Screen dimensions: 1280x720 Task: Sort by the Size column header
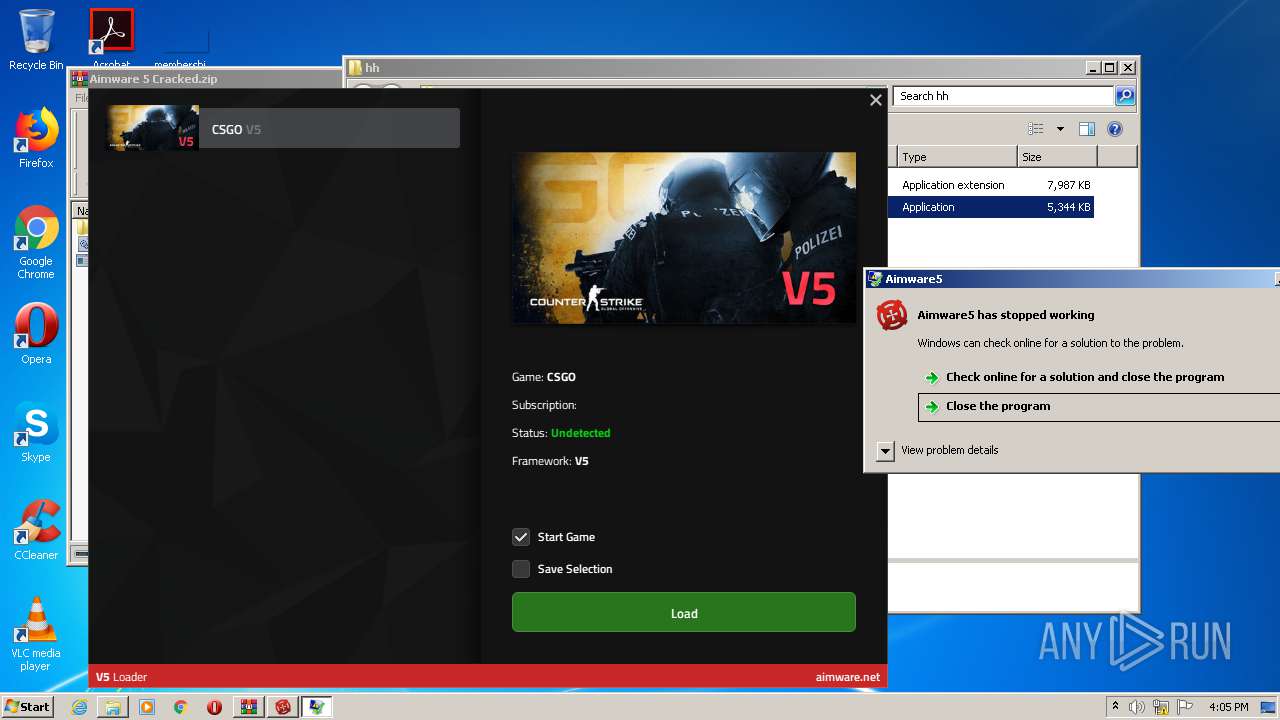(x=1057, y=157)
